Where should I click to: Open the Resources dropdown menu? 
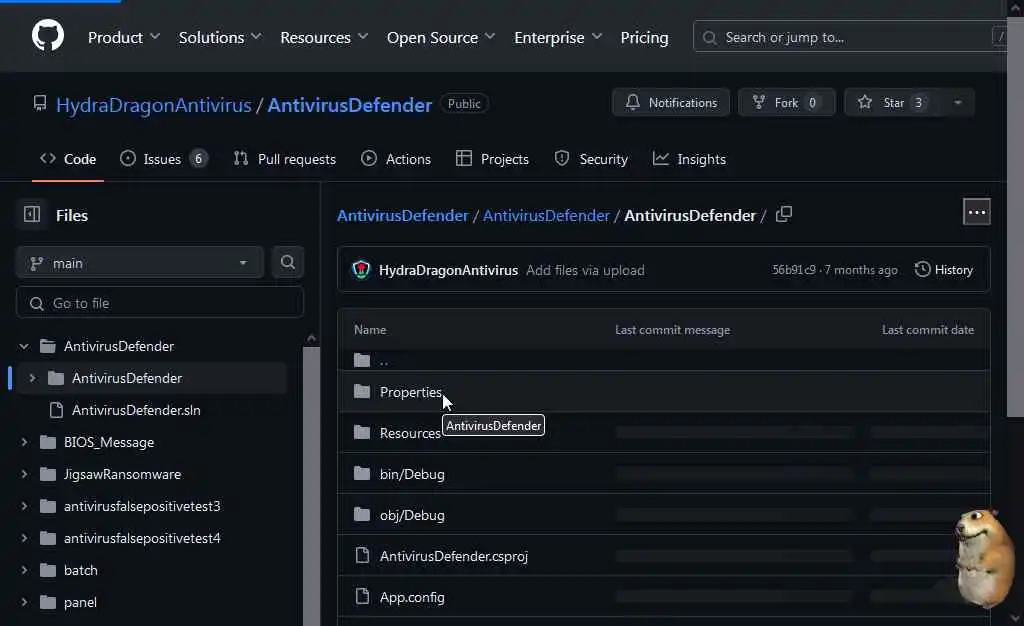pos(325,37)
